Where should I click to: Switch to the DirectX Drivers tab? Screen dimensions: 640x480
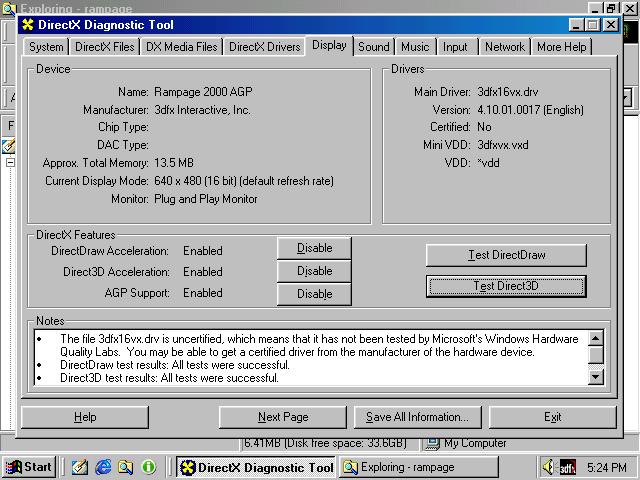pos(264,47)
